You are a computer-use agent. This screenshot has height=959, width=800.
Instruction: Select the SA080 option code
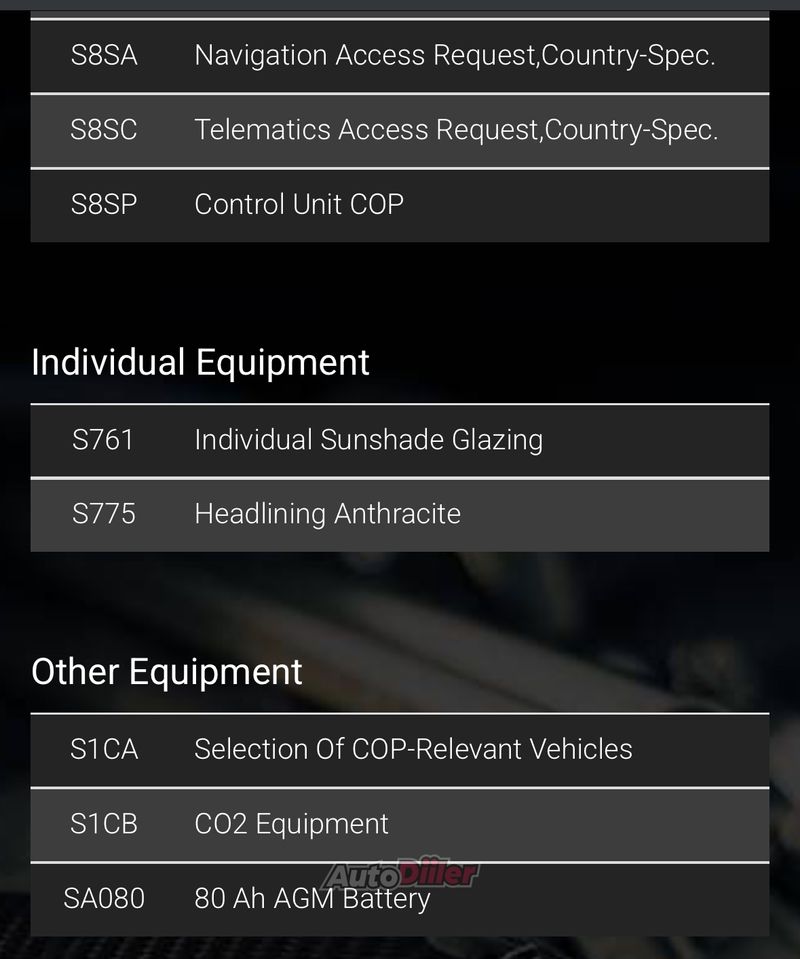coord(103,898)
